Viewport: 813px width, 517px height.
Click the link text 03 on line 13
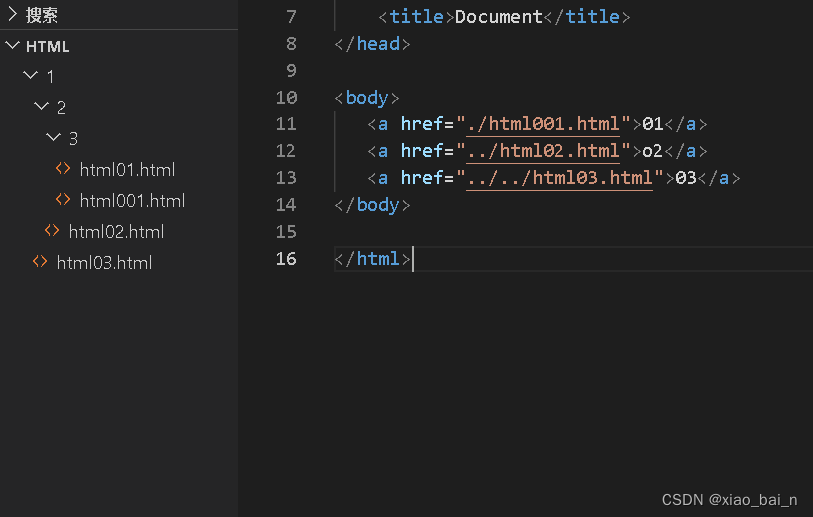coord(686,178)
